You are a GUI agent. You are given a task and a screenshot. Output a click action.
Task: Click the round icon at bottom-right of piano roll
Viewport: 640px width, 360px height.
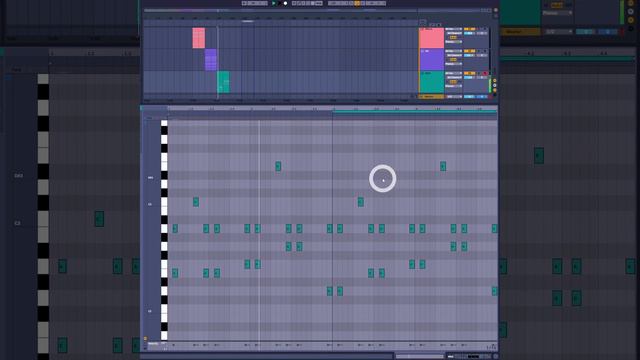click(496, 356)
